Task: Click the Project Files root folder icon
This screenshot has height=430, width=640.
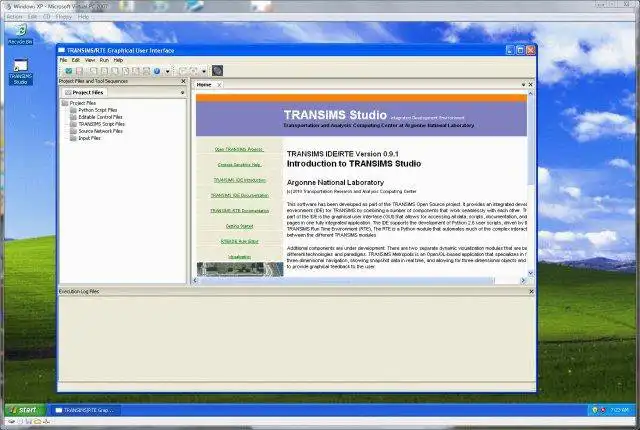Action: coord(64,103)
